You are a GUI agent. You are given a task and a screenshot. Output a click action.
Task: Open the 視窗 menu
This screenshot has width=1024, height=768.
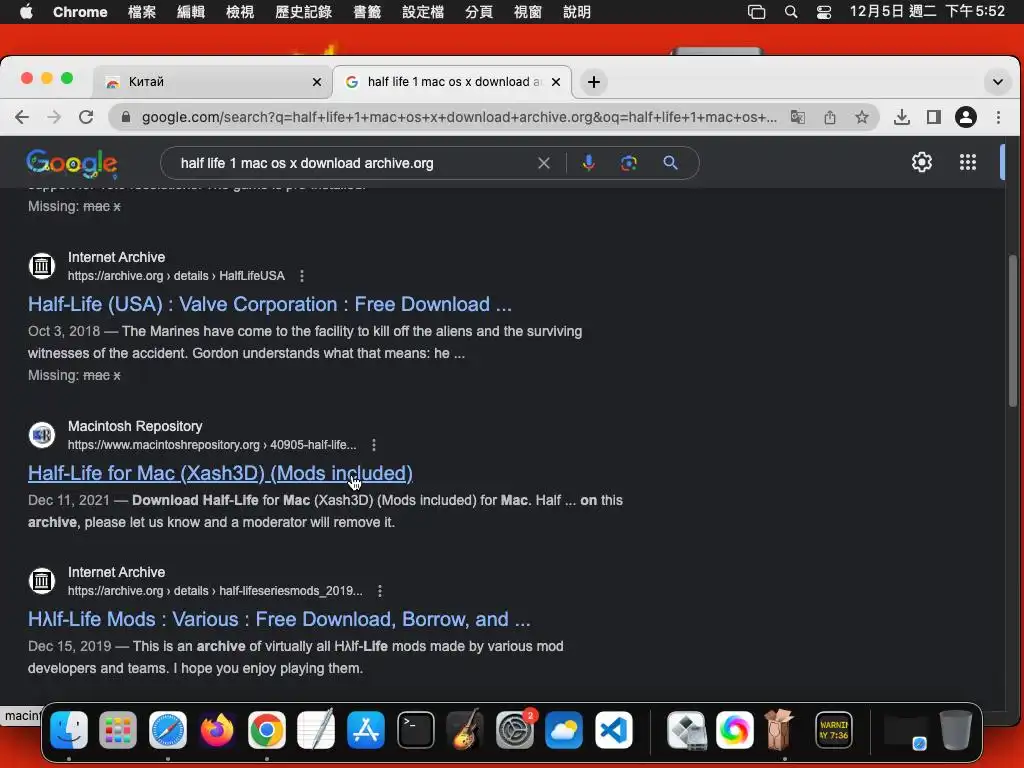click(x=528, y=12)
